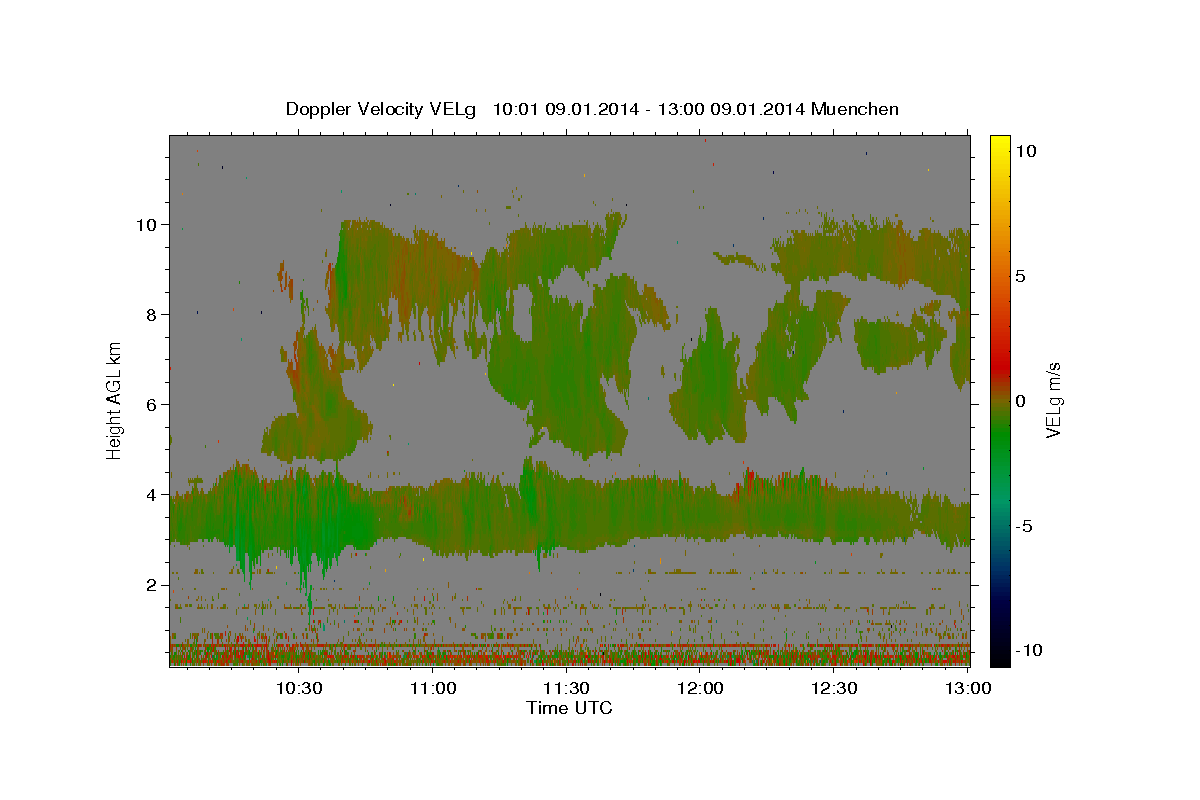Click colorbar tick label -5
The image size is (1200, 800).
click(x=1024, y=526)
